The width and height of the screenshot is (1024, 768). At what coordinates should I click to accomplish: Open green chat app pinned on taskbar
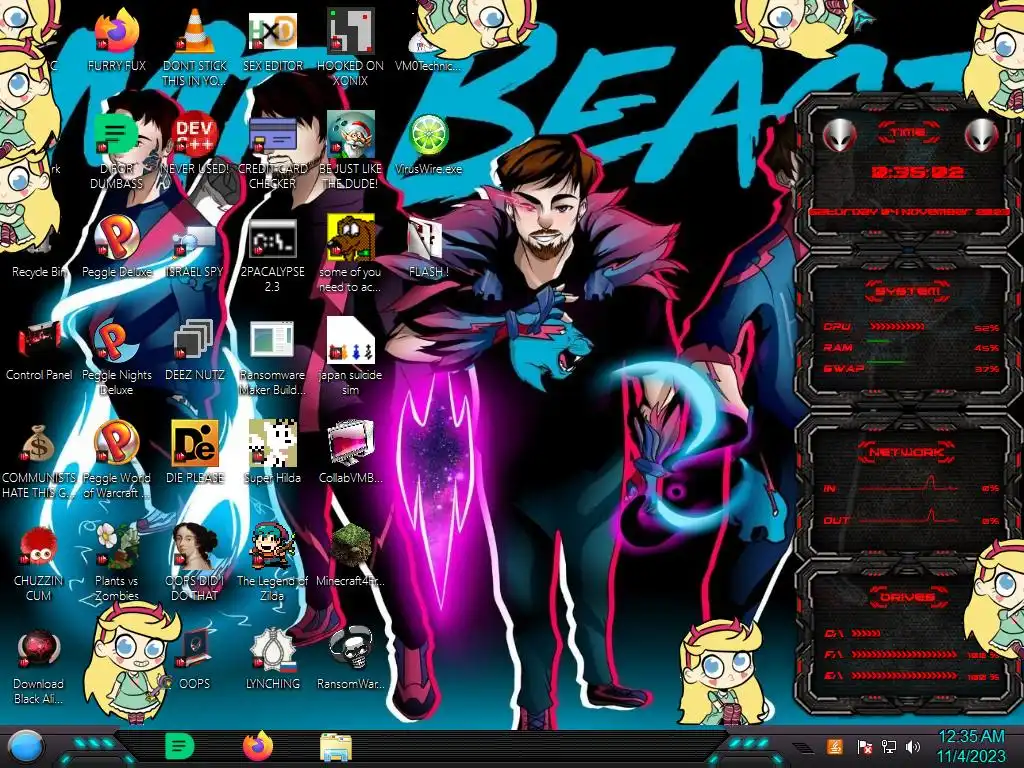180,746
